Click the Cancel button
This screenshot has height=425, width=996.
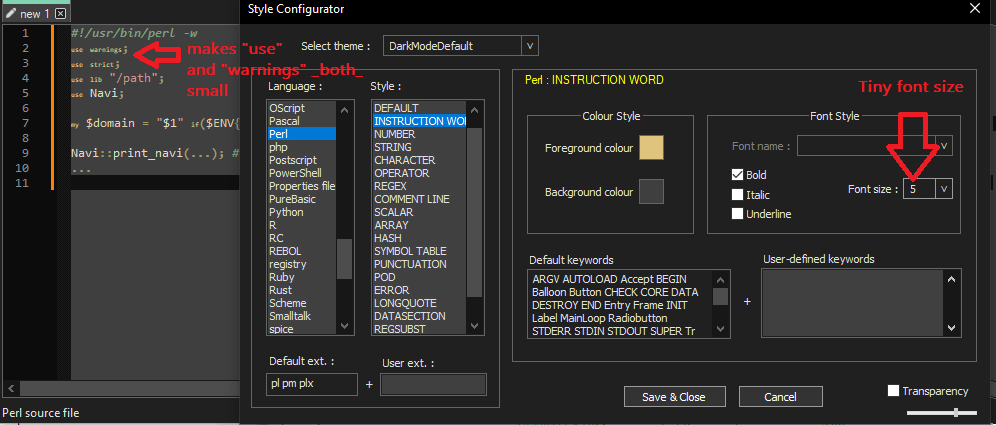[780, 397]
